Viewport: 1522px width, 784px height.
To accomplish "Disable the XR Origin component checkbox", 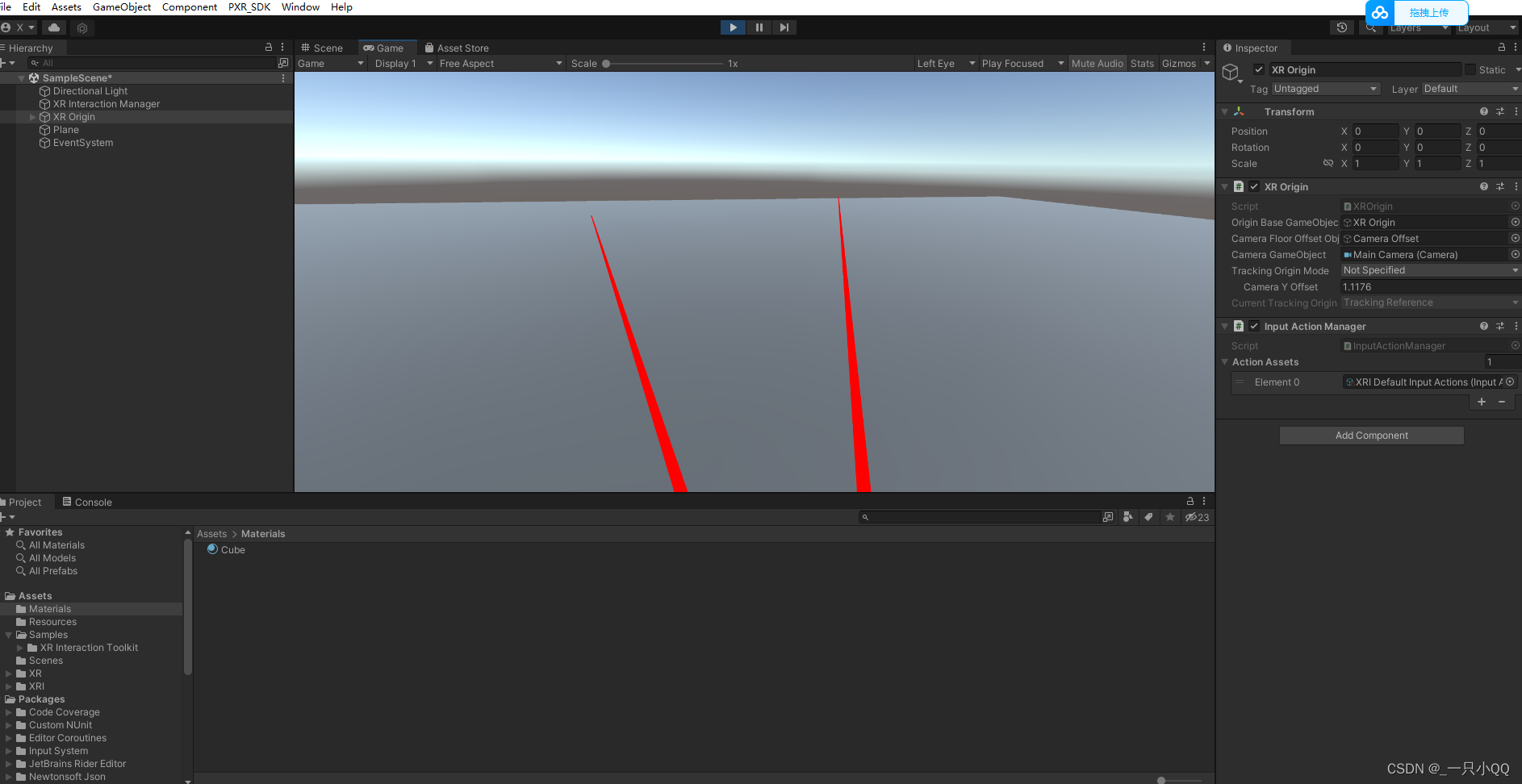I will pos(1254,187).
